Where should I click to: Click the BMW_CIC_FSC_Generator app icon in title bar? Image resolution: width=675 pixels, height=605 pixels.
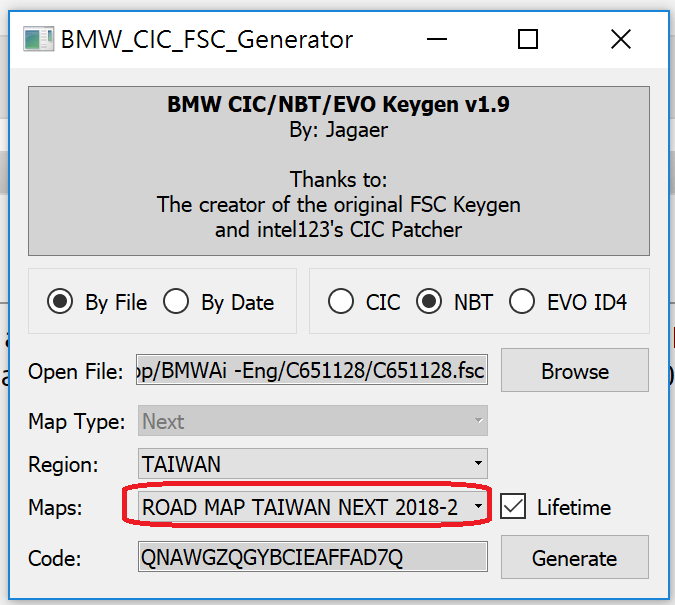pyautogui.click(x=38, y=39)
